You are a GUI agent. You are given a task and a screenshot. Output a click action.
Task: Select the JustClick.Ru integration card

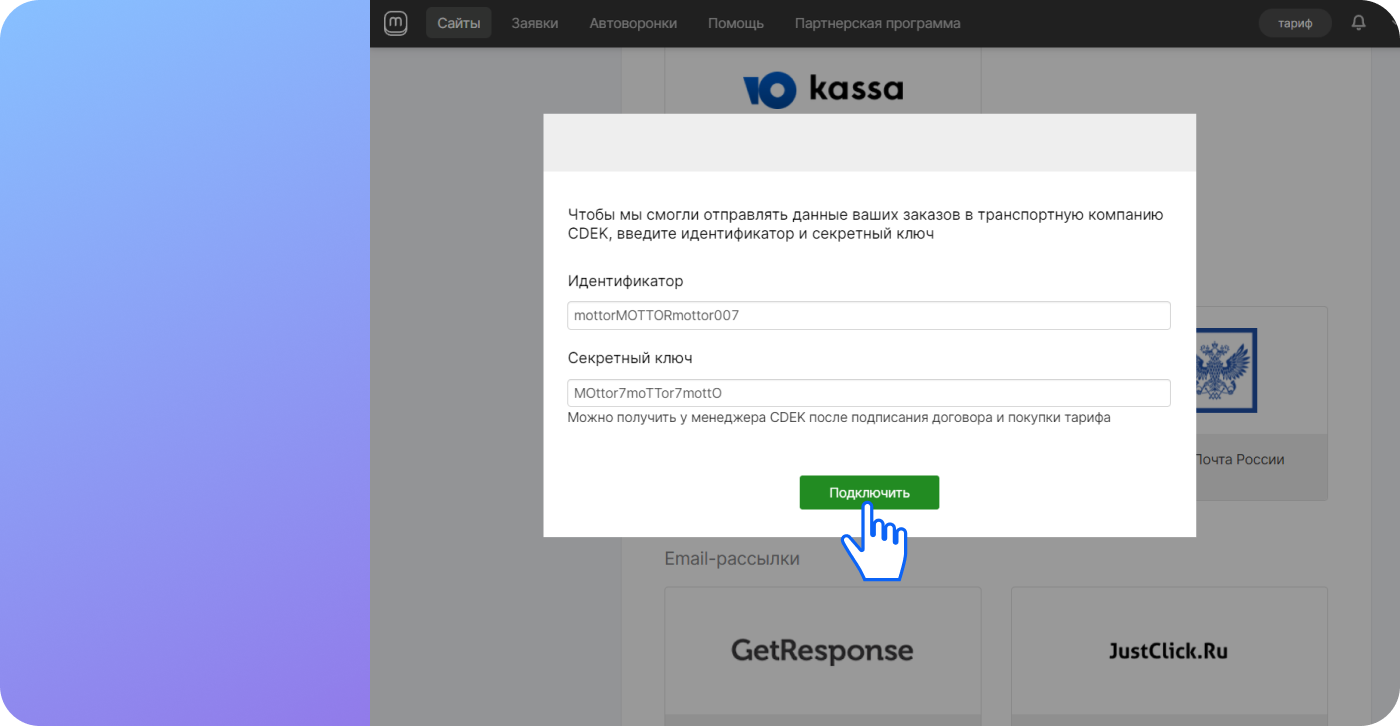pos(1169,656)
